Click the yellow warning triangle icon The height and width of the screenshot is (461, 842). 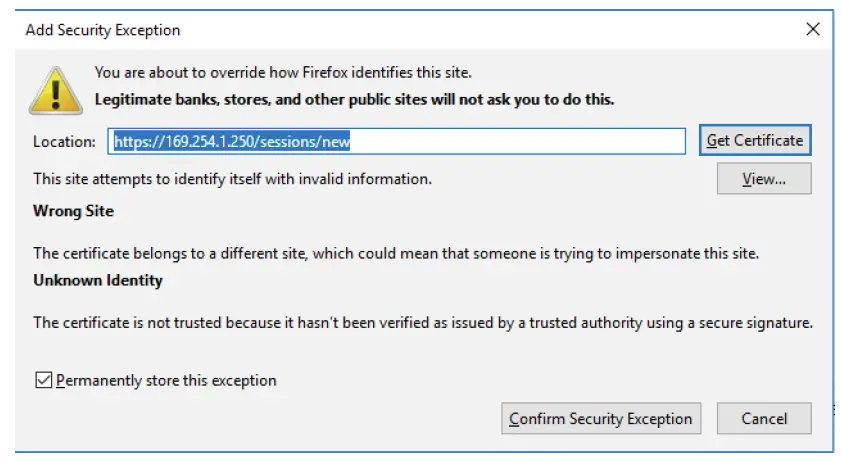56,90
